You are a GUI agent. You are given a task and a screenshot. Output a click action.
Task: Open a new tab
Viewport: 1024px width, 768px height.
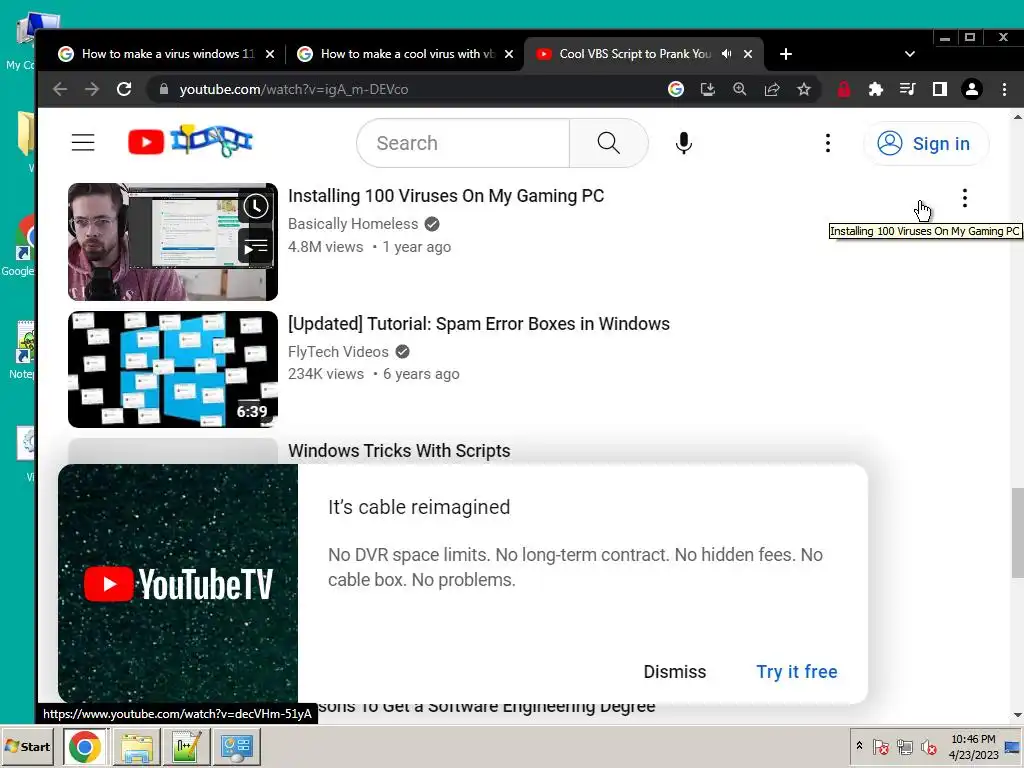(x=786, y=54)
